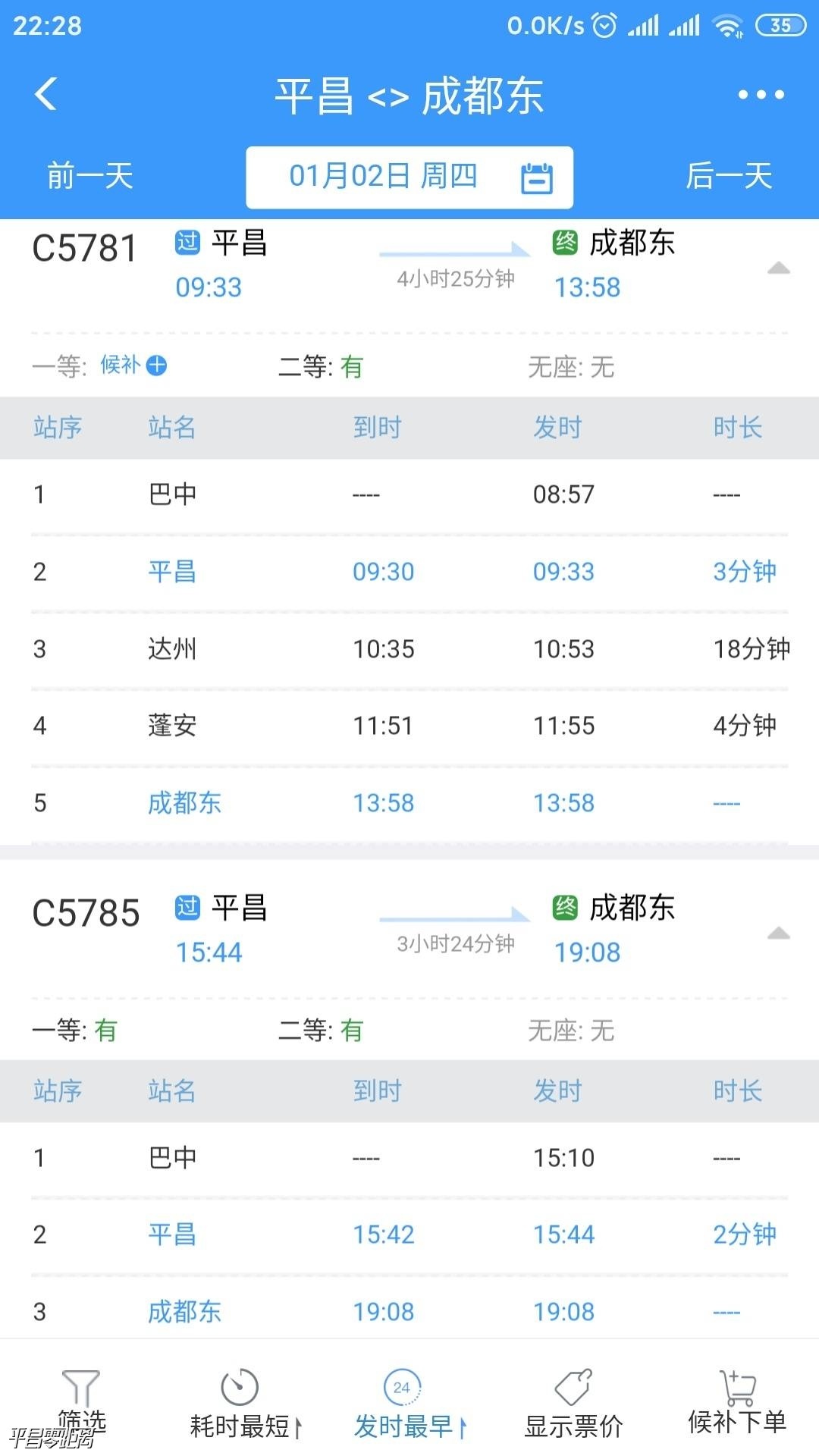Viewport: 819px width, 1456px height.
Task: Collapse the C5781 train stop list
Action: tap(778, 268)
